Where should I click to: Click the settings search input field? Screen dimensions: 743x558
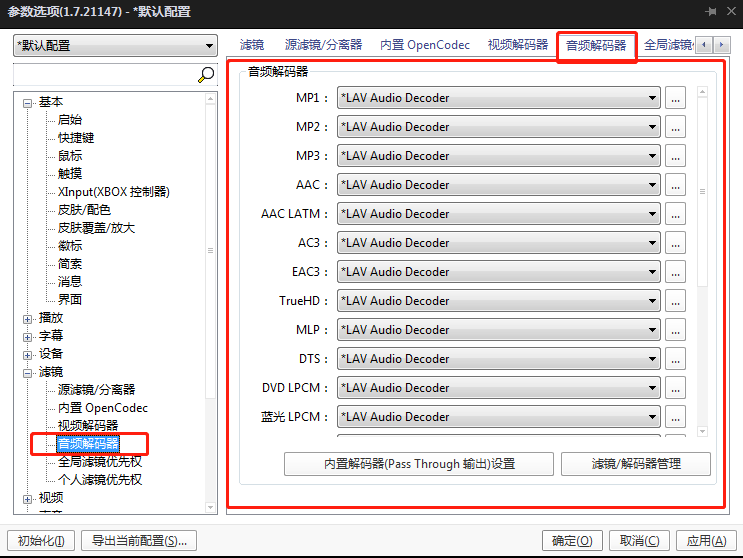tap(103, 75)
